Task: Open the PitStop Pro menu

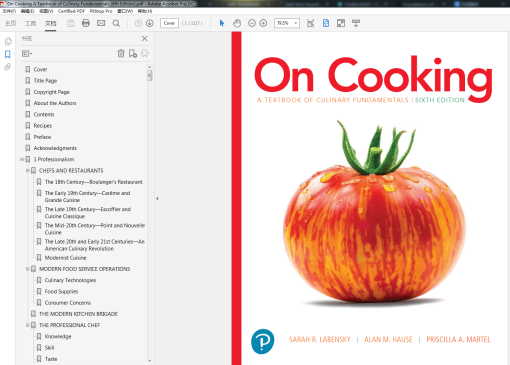Action: [x=101, y=11]
